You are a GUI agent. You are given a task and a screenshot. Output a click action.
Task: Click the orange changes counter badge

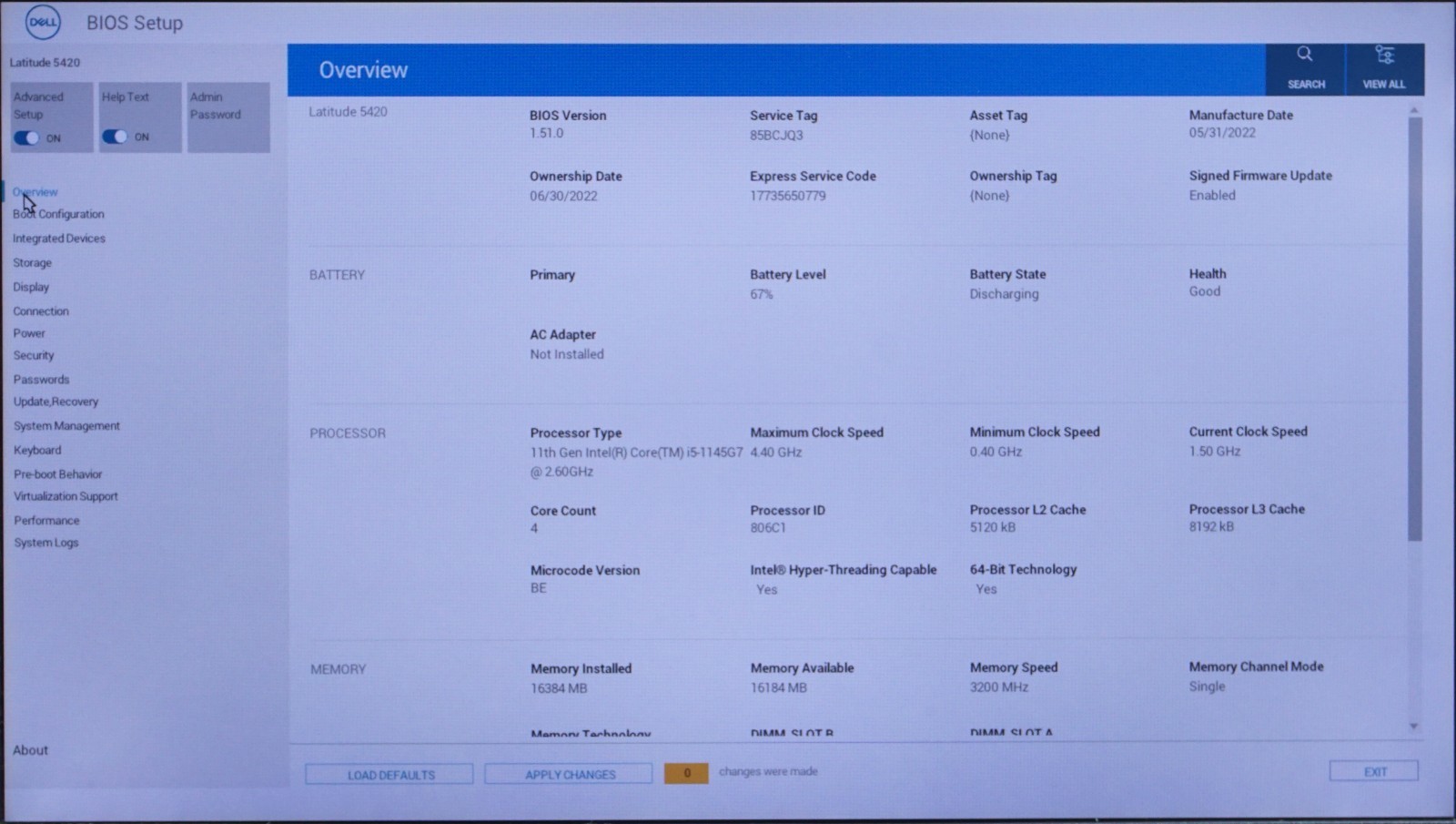coord(686,773)
